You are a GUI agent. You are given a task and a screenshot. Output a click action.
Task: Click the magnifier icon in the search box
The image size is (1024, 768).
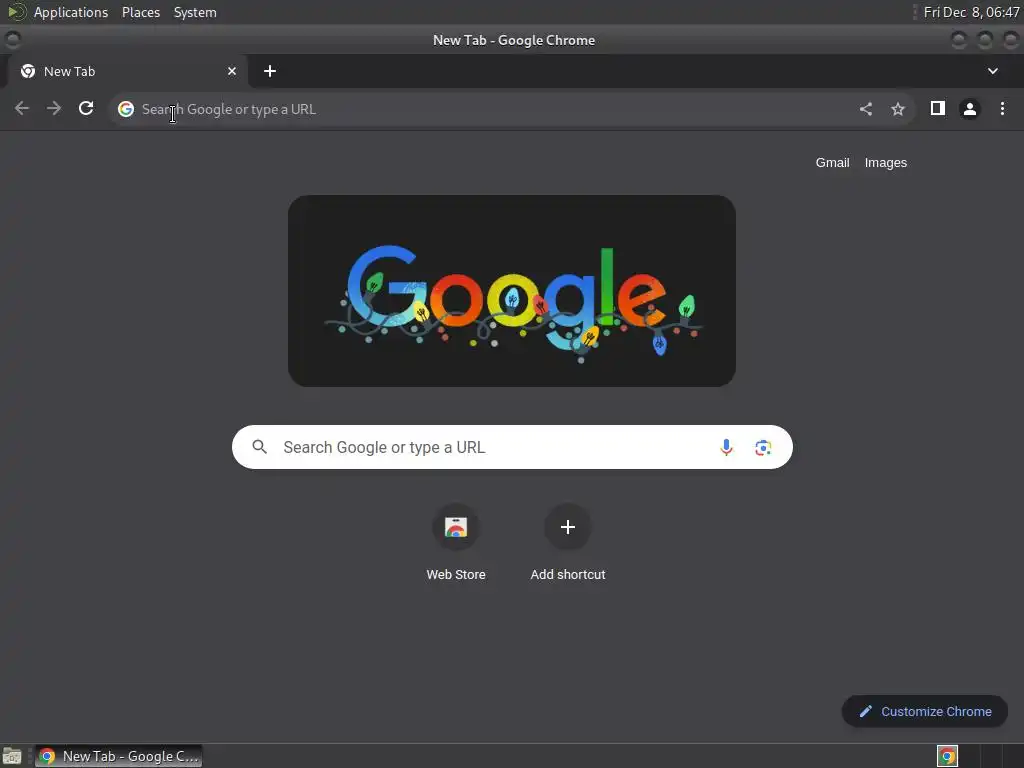click(x=260, y=447)
